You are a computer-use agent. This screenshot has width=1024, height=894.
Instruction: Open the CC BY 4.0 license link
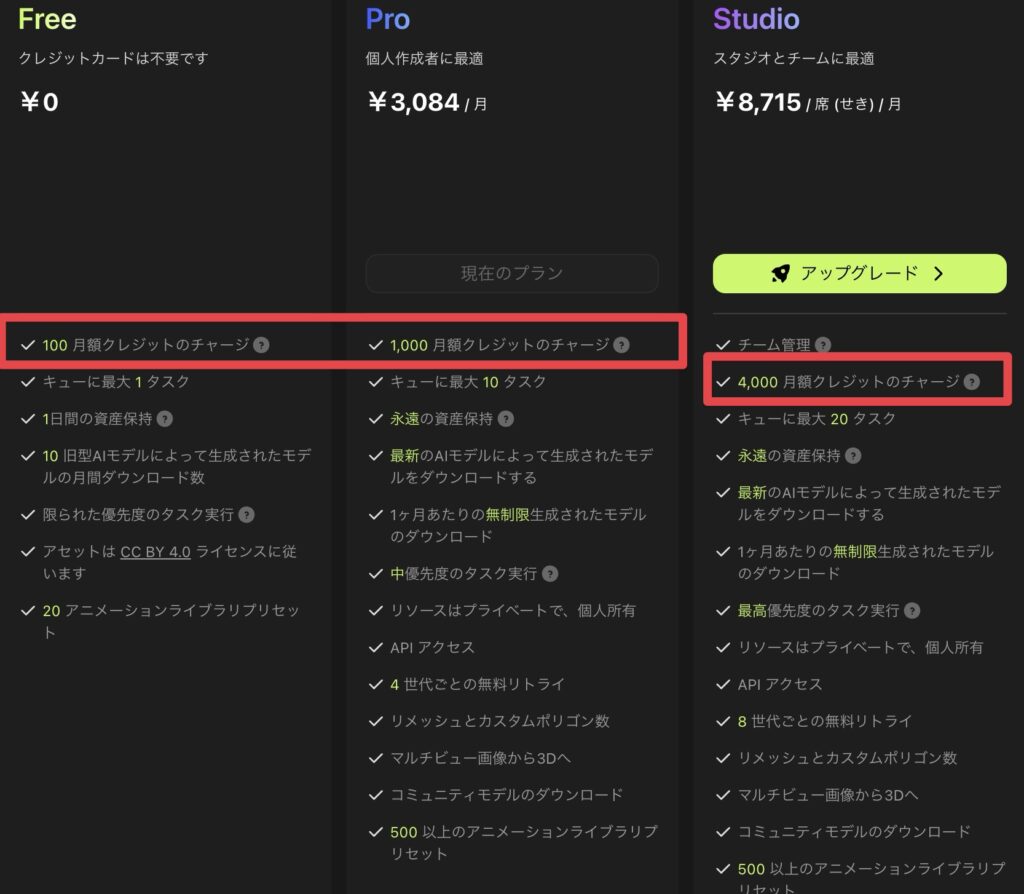(155, 552)
